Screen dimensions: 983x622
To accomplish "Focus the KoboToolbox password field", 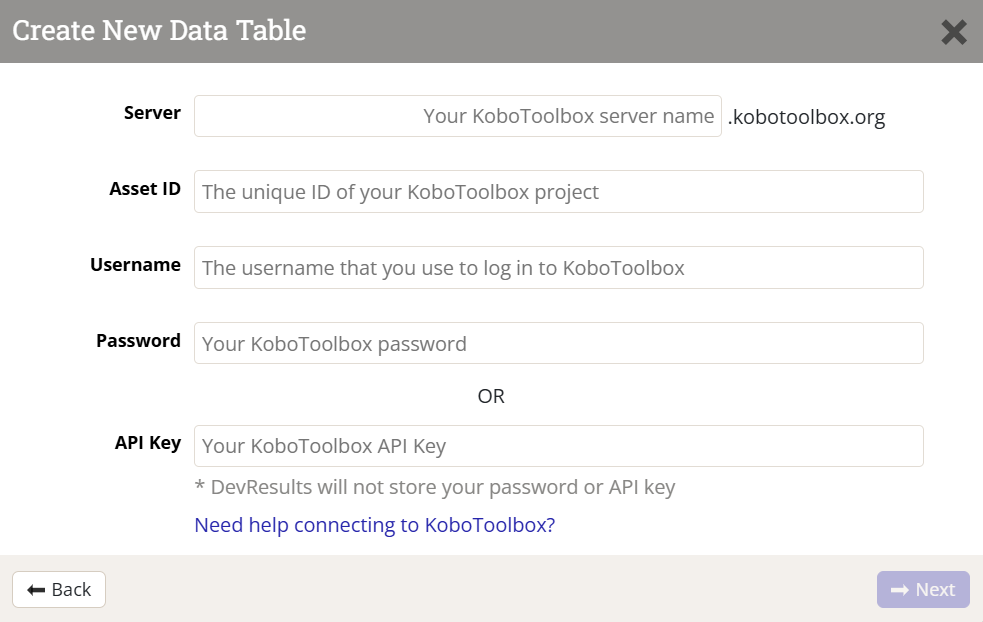I will (x=558, y=344).
